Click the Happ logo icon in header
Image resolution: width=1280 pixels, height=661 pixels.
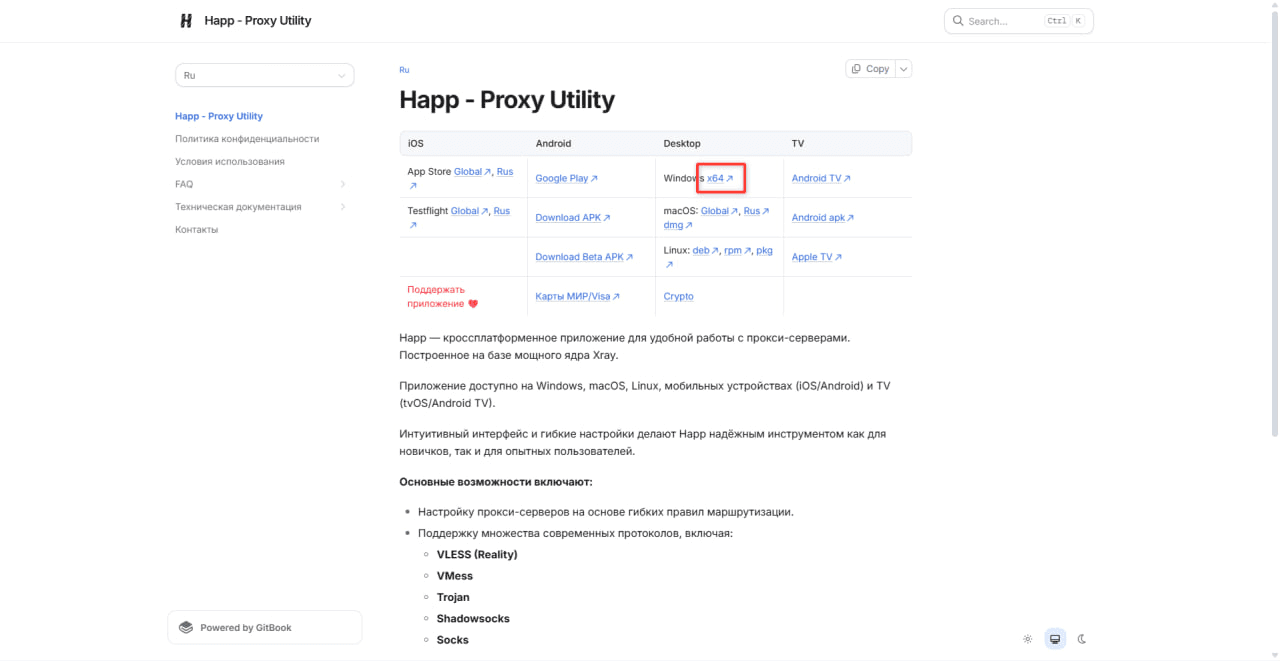click(x=186, y=20)
